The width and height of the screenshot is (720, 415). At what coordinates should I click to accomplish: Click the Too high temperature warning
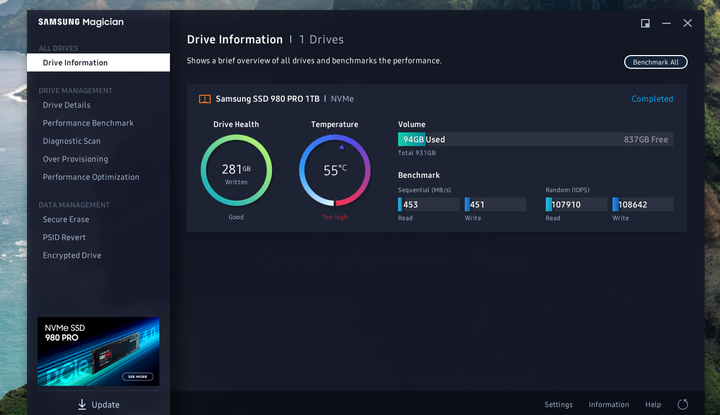(x=335, y=217)
